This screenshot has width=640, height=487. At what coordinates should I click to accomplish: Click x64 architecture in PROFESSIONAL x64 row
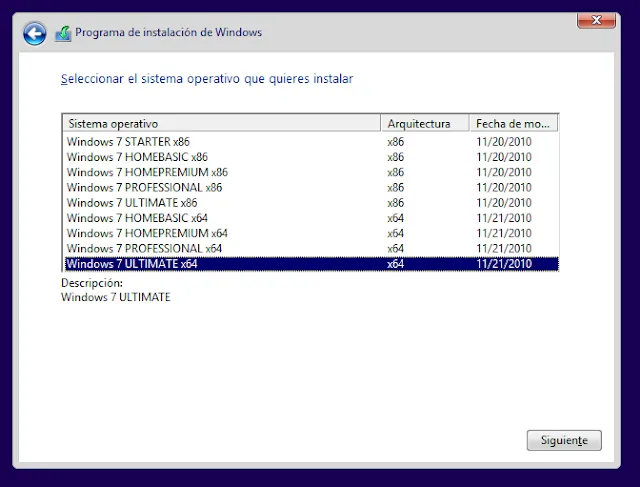click(x=396, y=248)
